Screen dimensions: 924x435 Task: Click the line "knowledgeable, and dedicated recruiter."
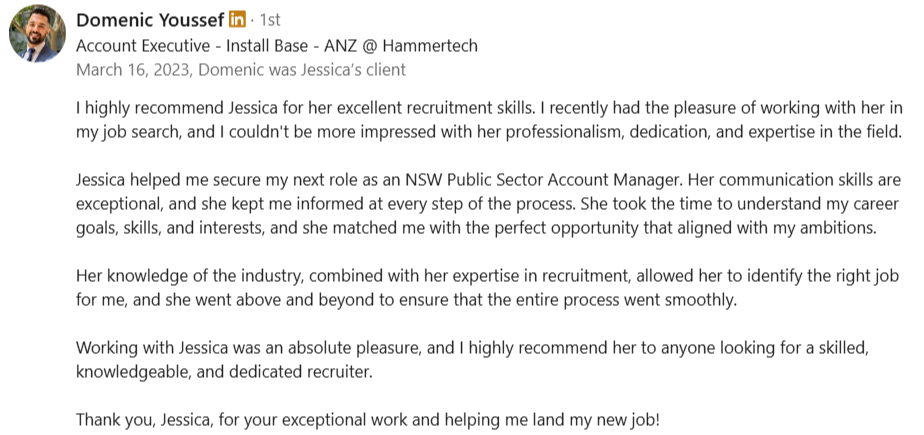(225, 373)
